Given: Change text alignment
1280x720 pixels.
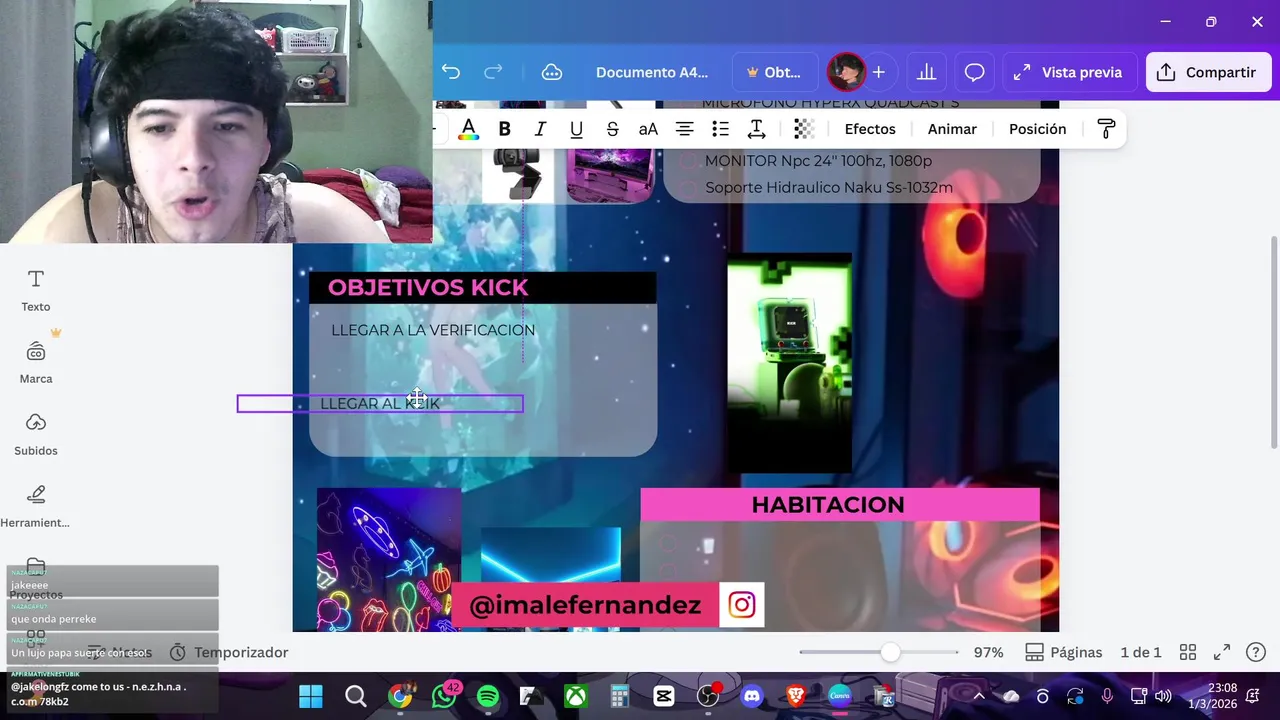Looking at the screenshot, I should (684, 129).
